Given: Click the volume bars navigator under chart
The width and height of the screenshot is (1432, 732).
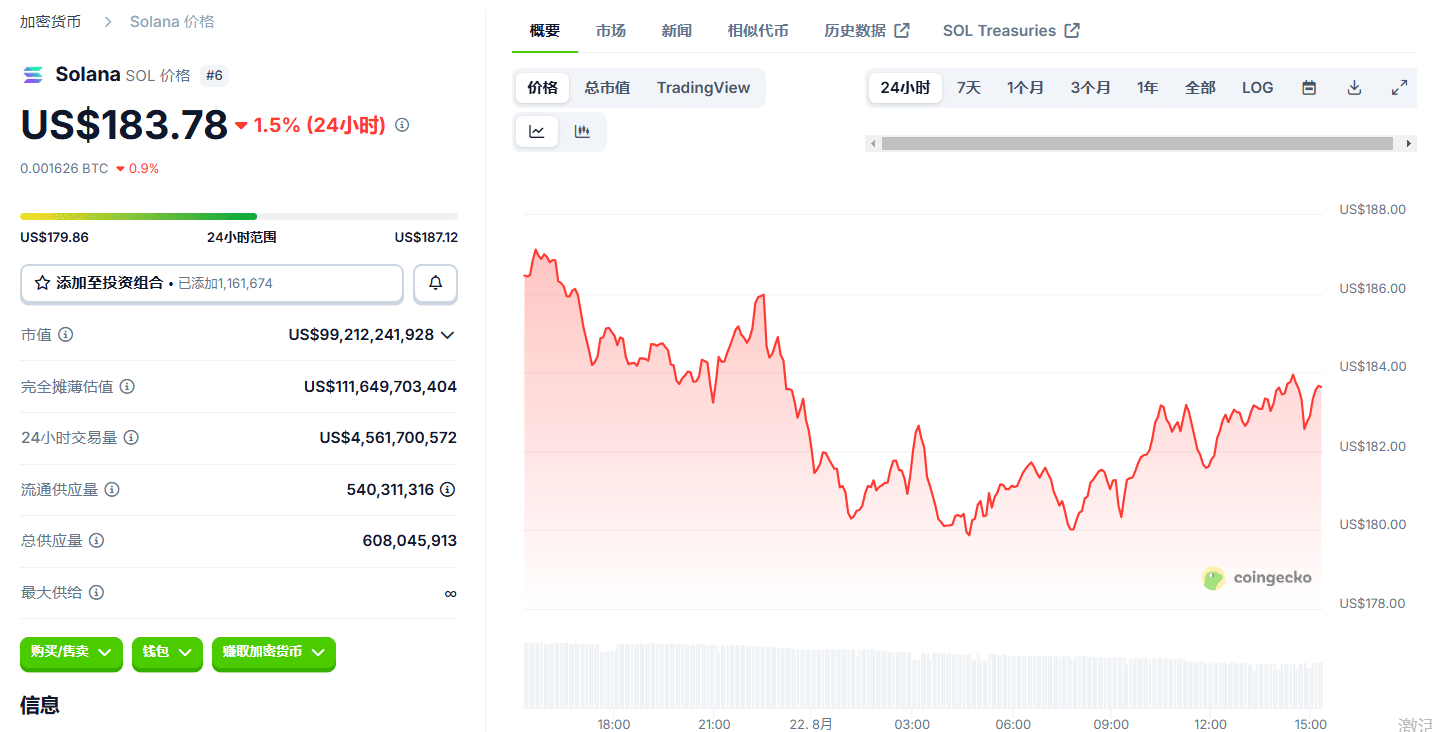Looking at the screenshot, I should pos(923,675).
